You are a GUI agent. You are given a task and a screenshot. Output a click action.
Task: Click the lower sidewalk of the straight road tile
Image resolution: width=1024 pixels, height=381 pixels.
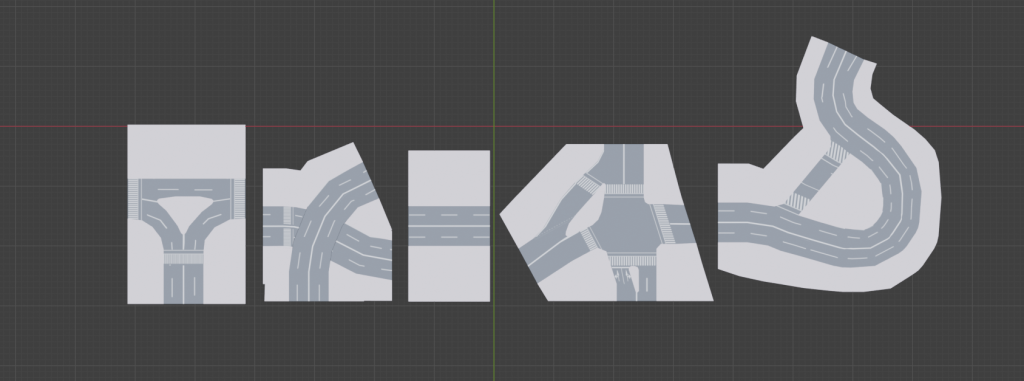pos(449,274)
